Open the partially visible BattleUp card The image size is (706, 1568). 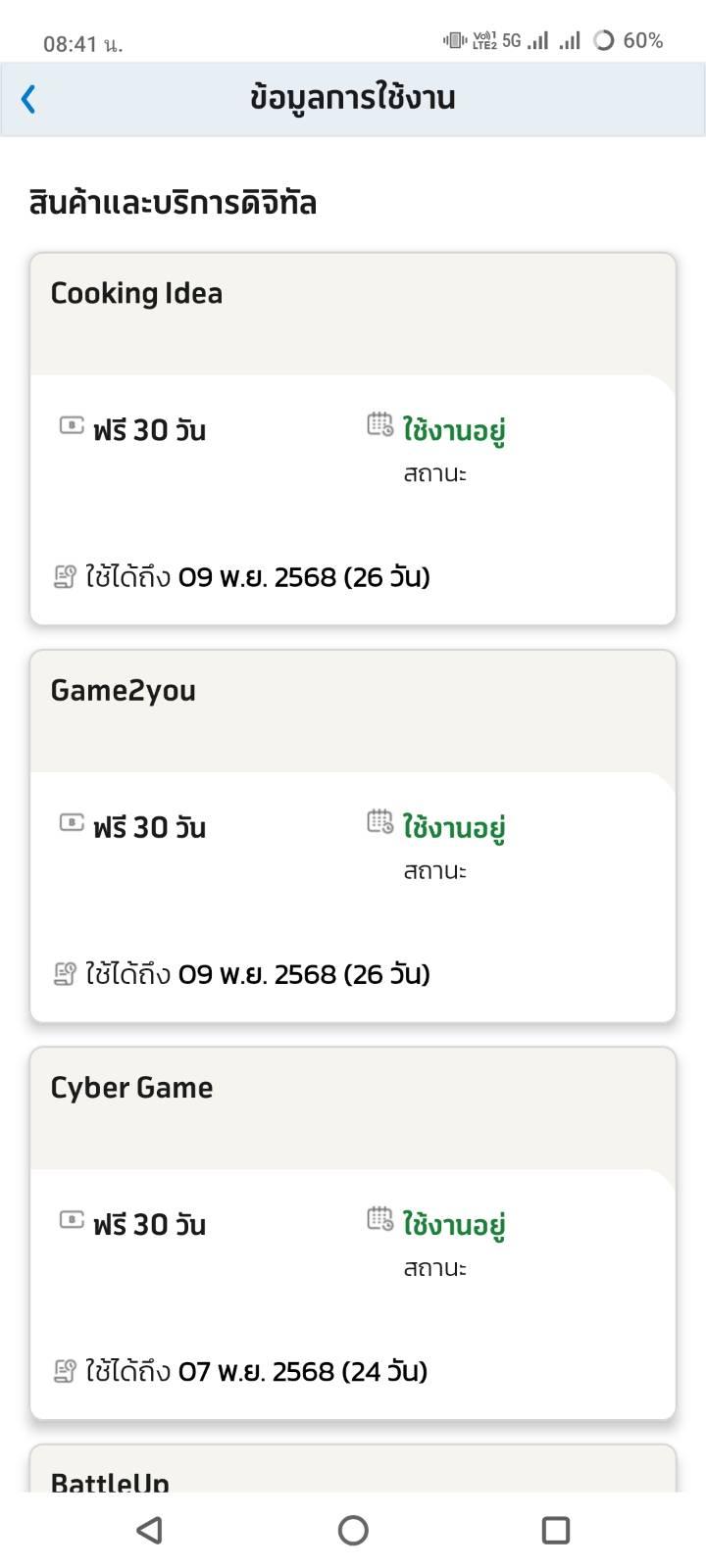click(x=110, y=1479)
